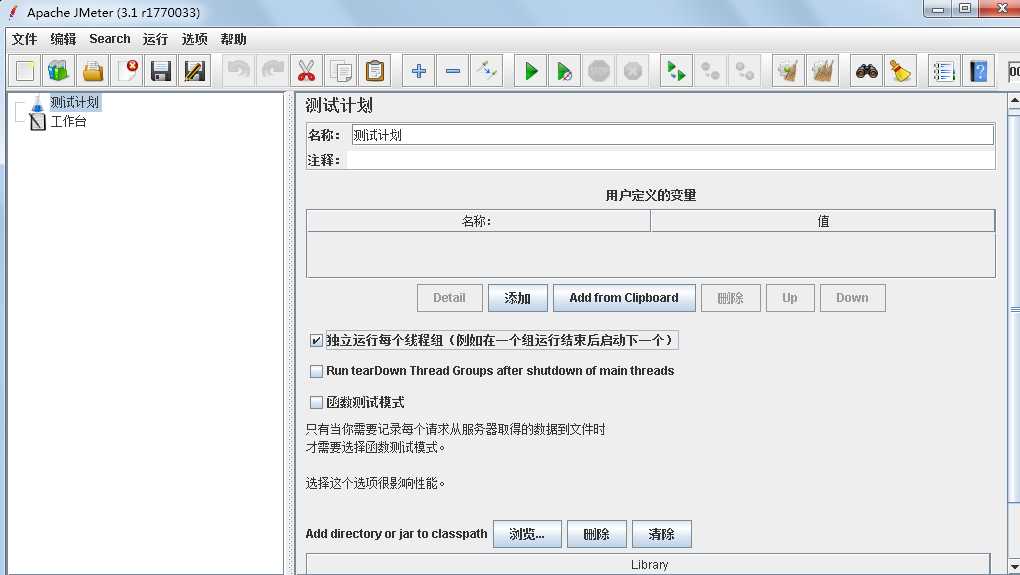This screenshot has height=575, width=1020.
Task: Click the 值 column header
Action: coord(823,221)
